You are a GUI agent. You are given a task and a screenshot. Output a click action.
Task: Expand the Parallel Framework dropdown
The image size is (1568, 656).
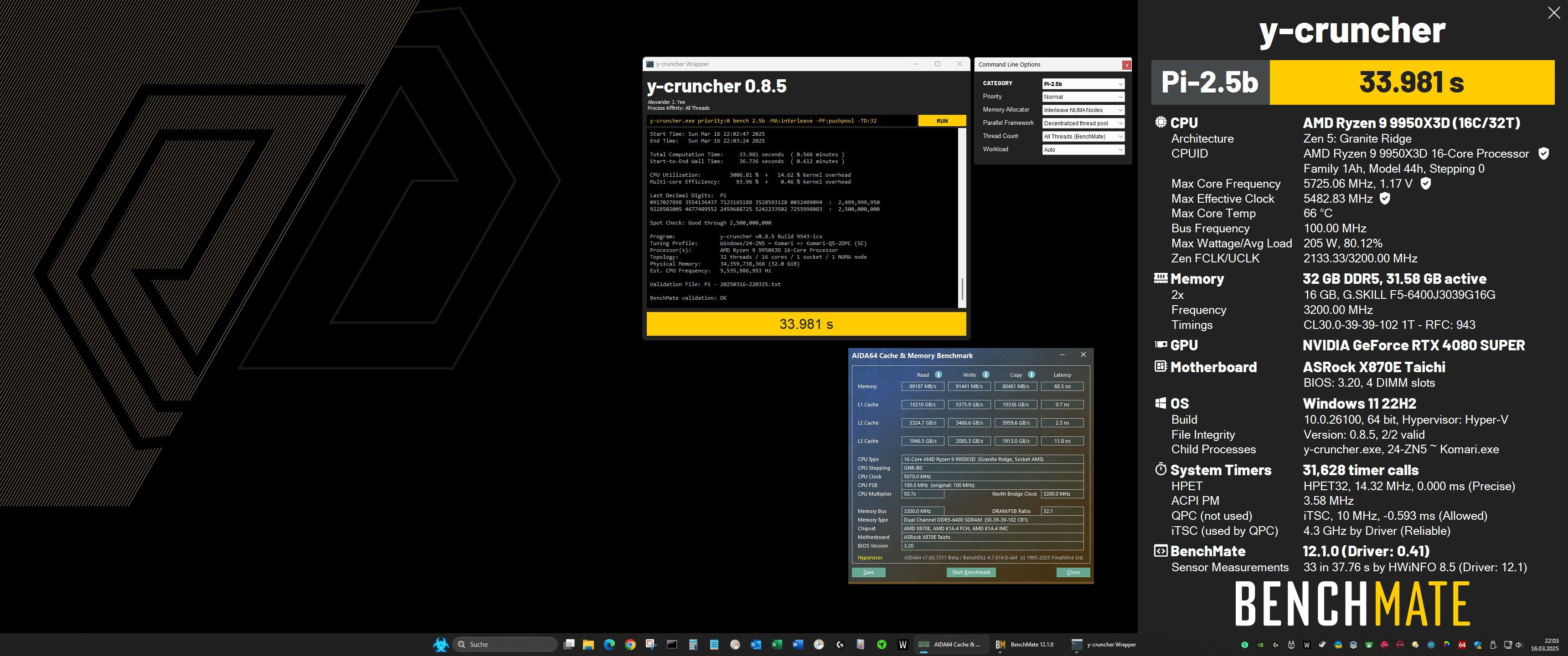(x=1083, y=123)
